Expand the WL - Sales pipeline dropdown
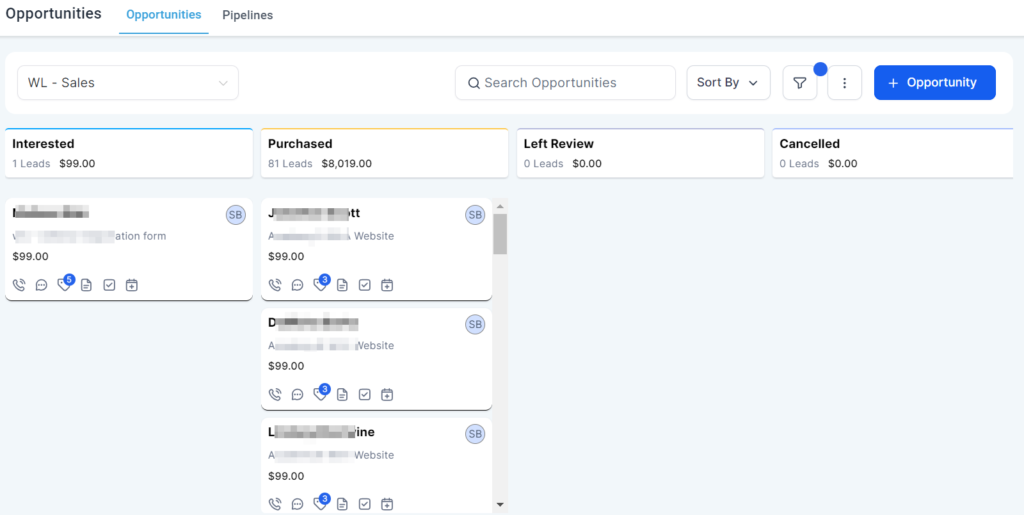 (128, 83)
